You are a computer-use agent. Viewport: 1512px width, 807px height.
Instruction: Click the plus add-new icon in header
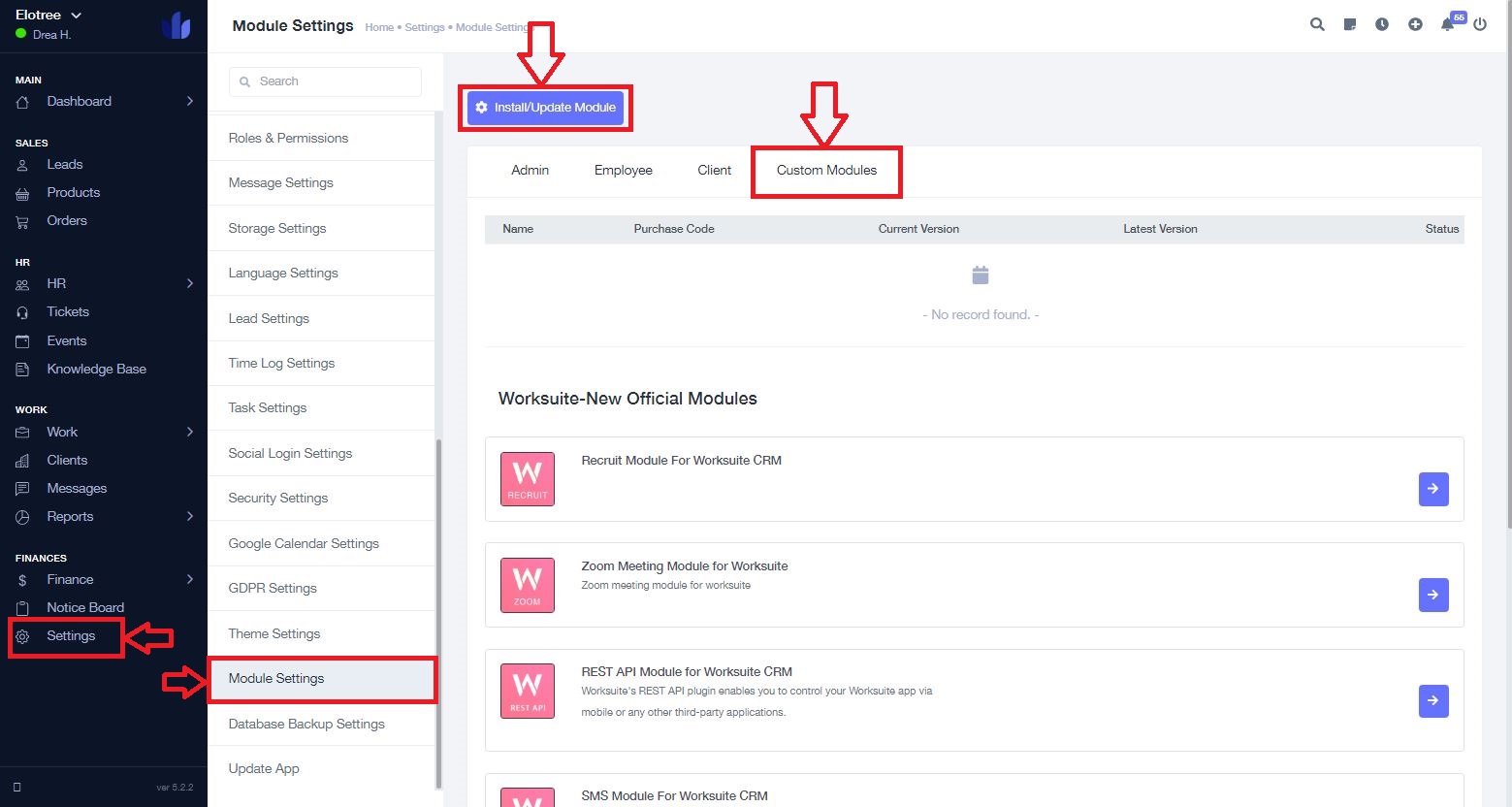click(1415, 24)
